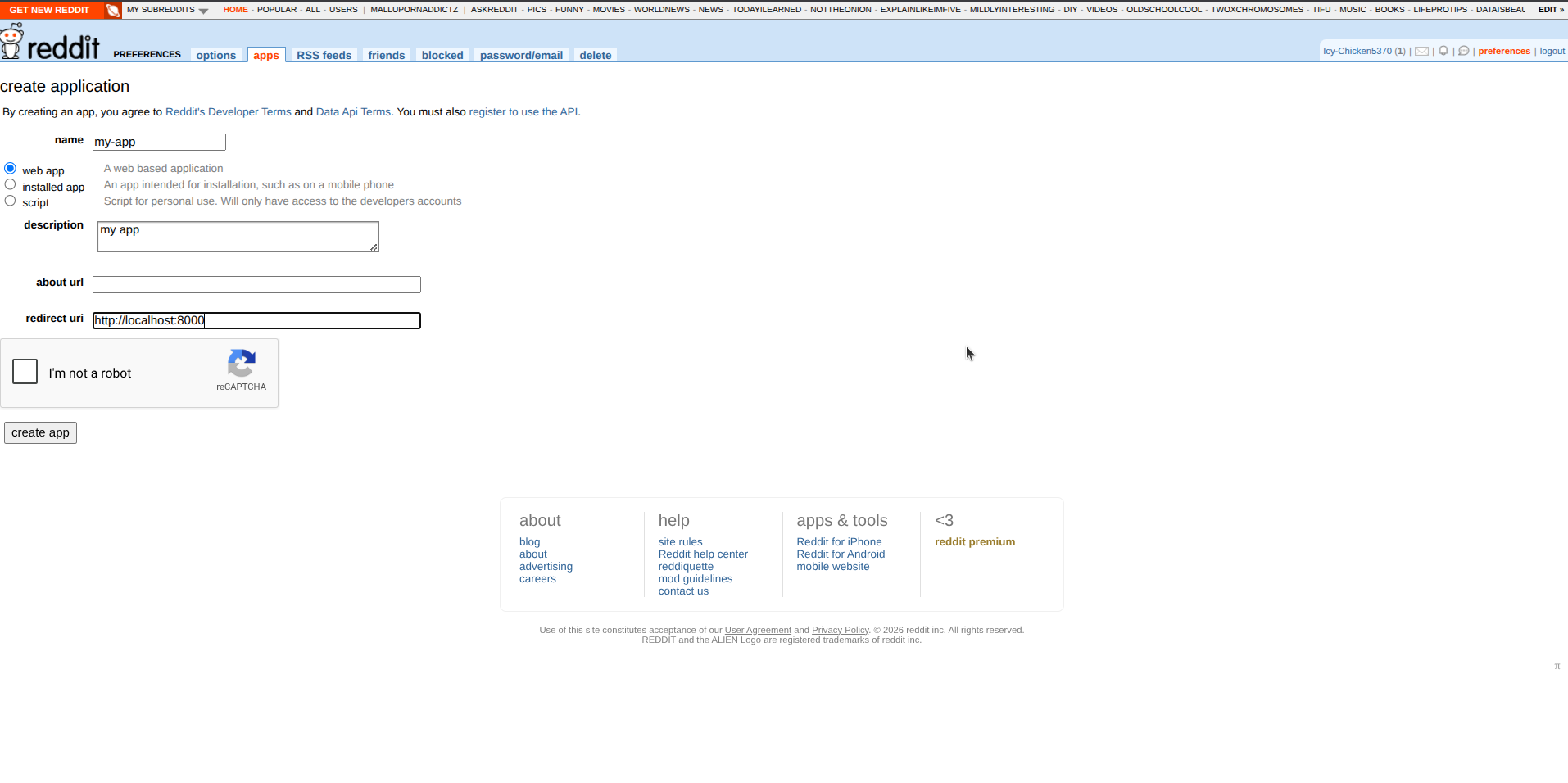Screen dimensions: 1568x783
Task: Open the chat speech bubble icon
Action: 1464,51
